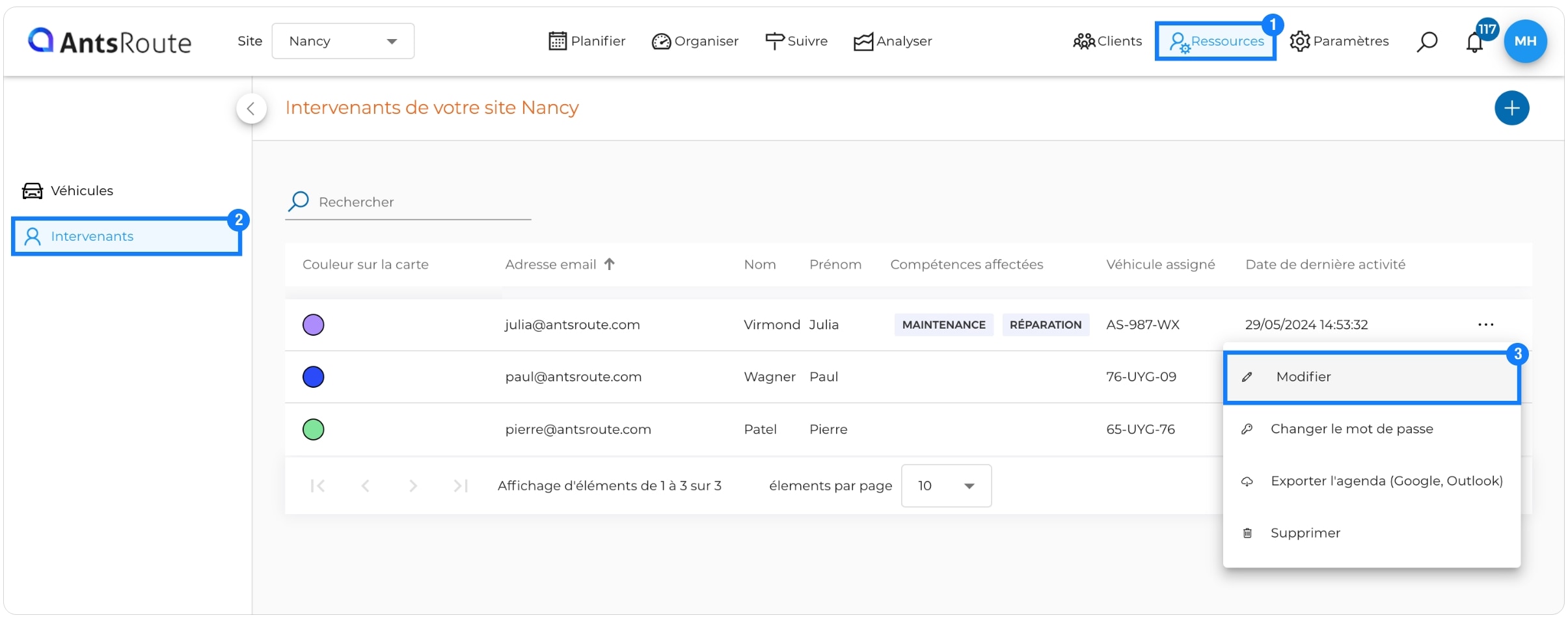This screenshot has height=624, width=1568.
Task: Click the Véhicule assigné header
Action: pyautogui.click(x=1161, y=264)
